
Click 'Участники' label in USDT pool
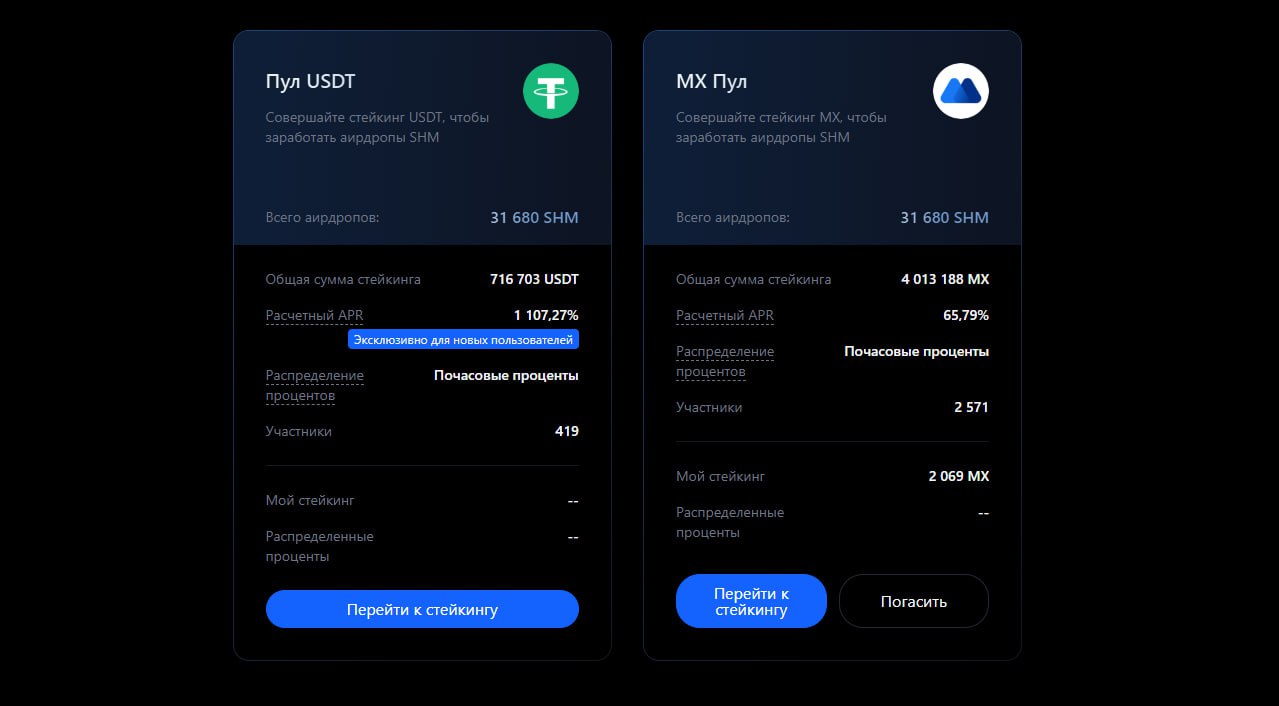click(298, 431)
